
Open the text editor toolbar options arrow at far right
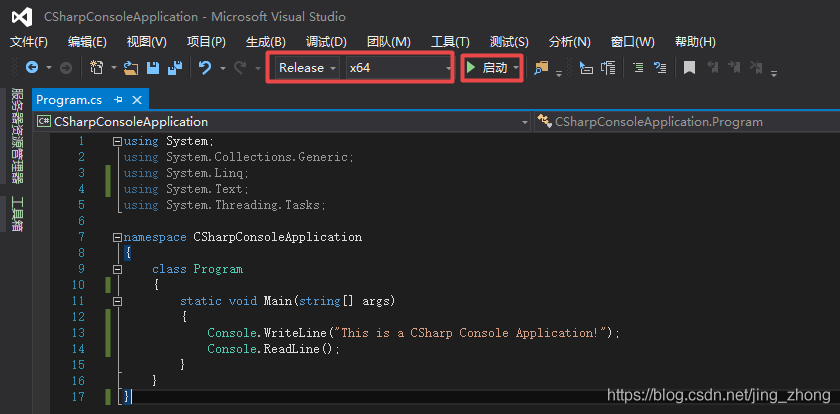[x=774, y=73]
